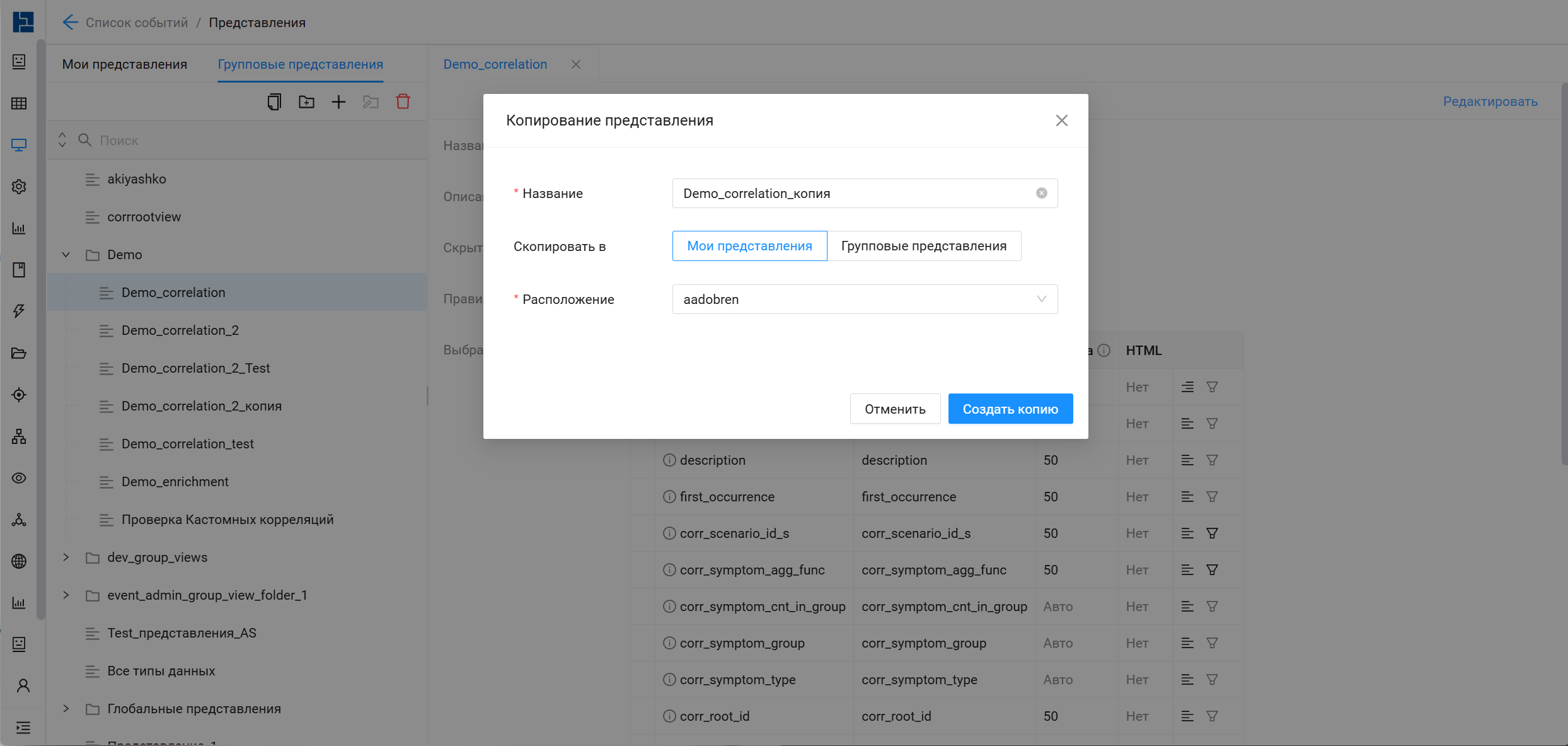1568x746 pixels.
Task: Click the Редактировать link
Action: [x=1490, y=102]
